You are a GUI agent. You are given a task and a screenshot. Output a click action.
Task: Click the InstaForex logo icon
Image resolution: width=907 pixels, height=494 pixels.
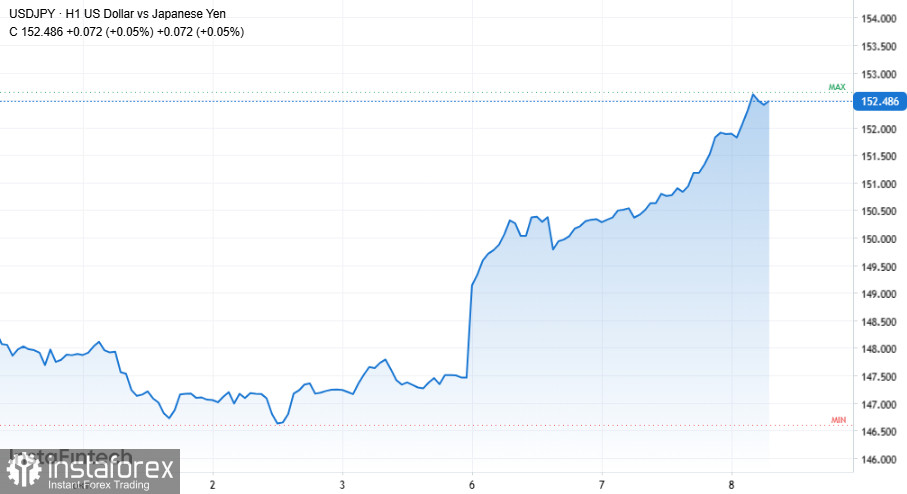click(22, 469)
